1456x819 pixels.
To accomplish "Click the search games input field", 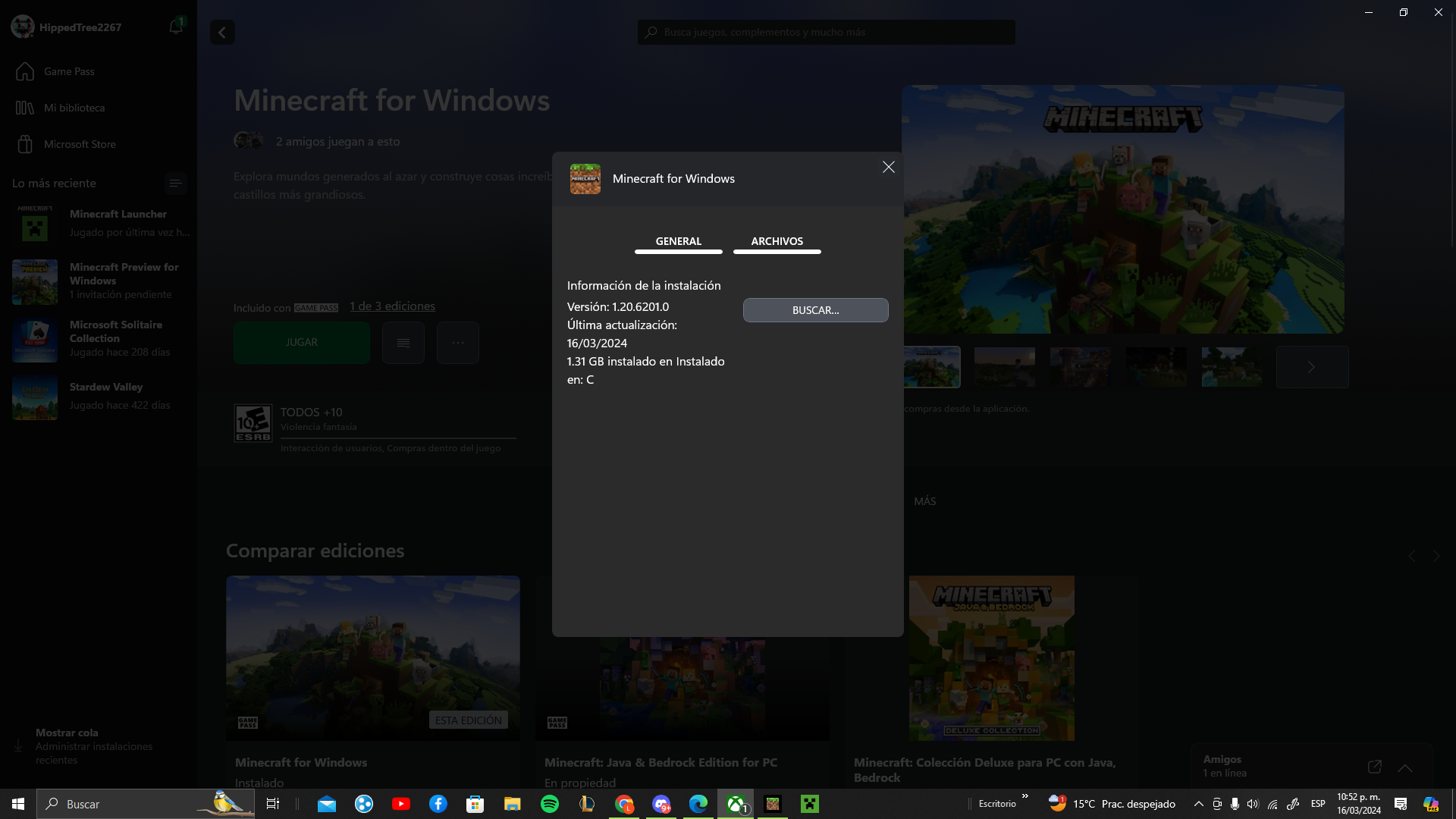I will 827,33.
